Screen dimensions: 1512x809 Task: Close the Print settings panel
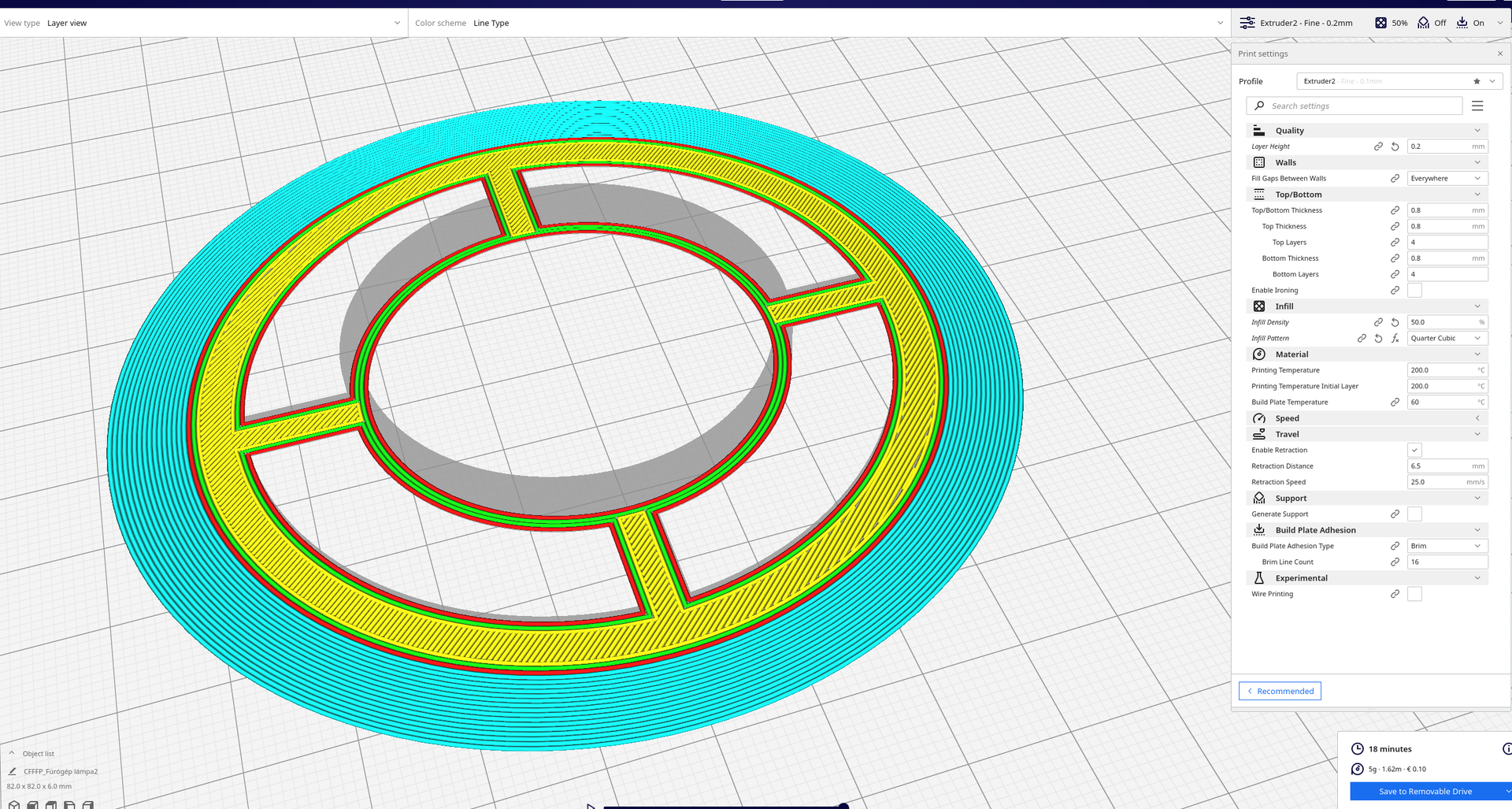point(1500,54)
